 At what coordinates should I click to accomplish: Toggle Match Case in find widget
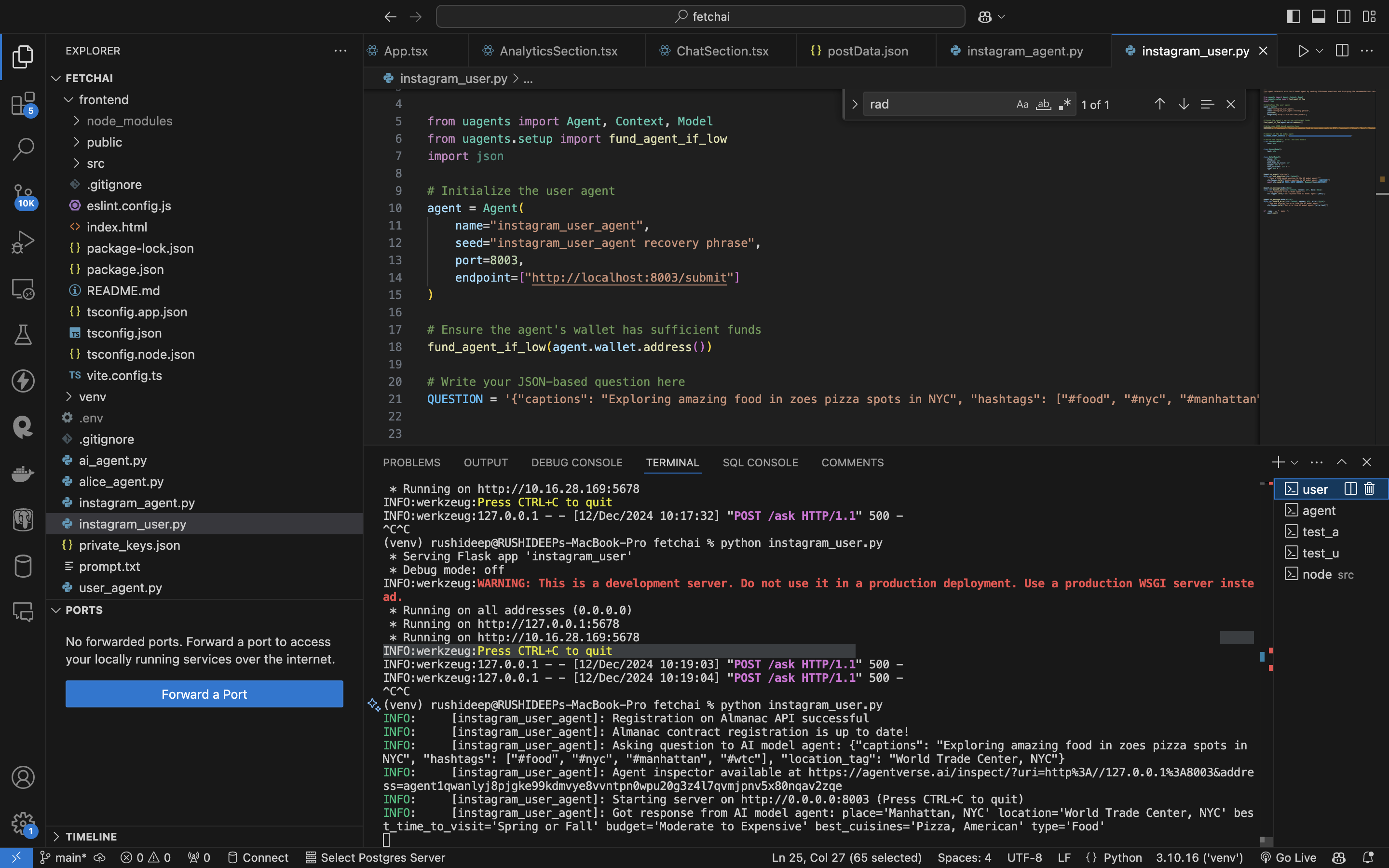tap(1022, 104)
